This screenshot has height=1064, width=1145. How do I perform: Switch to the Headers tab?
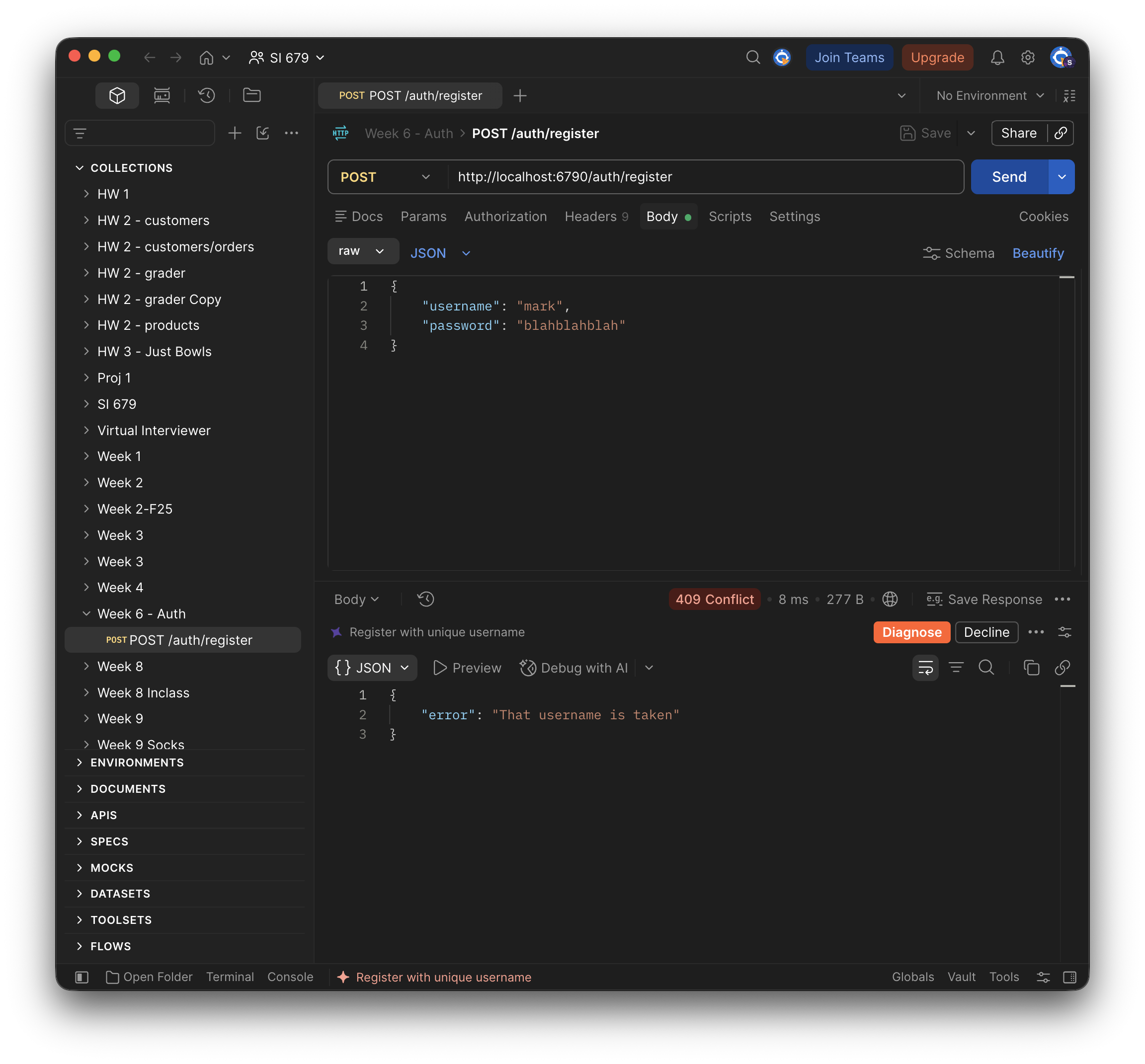click(x=596, y=217)
